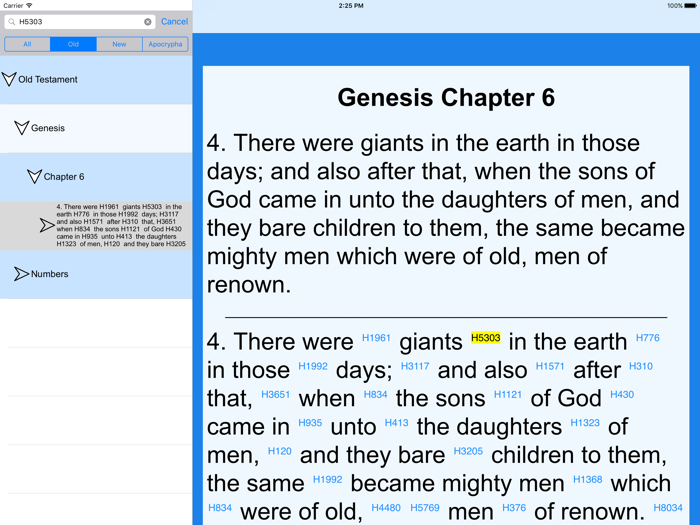This screenshot has height=525, width=700.
Task: Click the battery indicator icon
Action: pyautogui.click(x=691, y=6)
